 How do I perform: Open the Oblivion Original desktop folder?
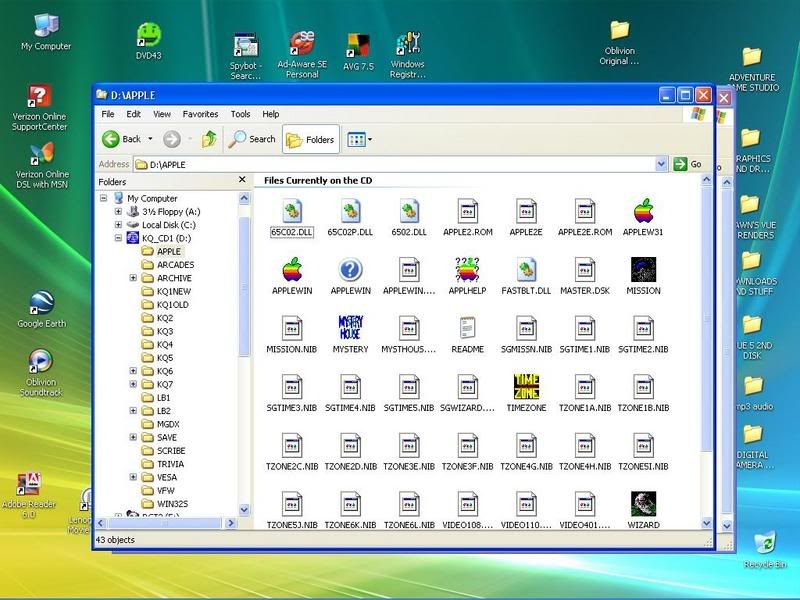point(619,43)
